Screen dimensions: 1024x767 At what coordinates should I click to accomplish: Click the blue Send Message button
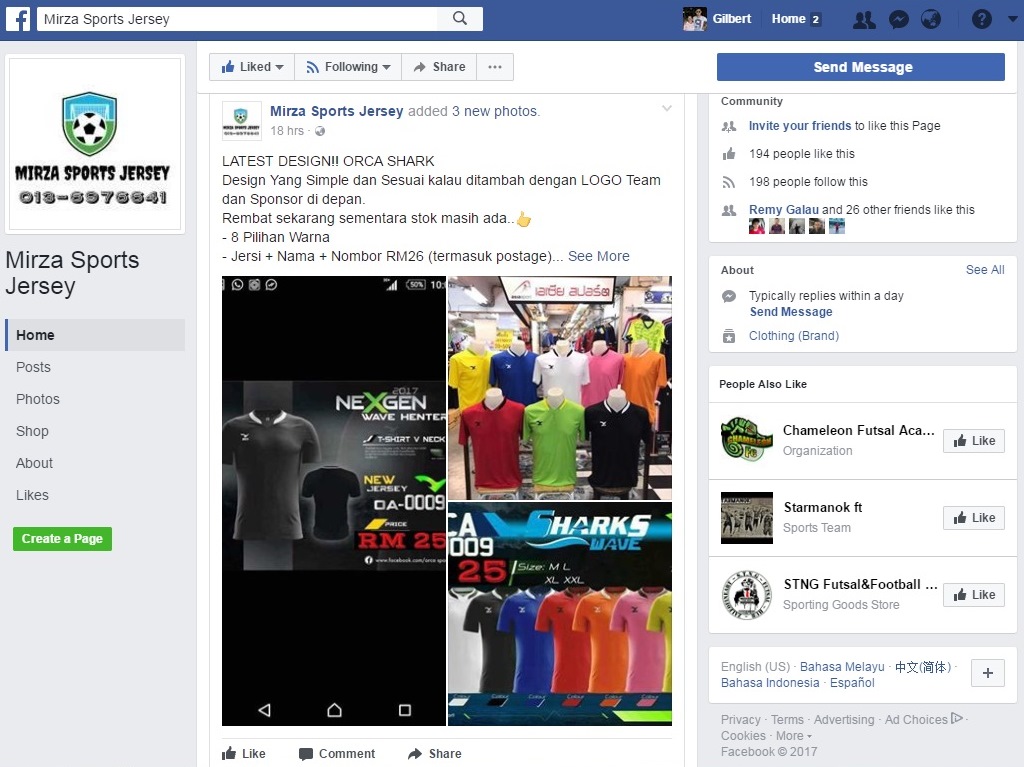click(x=861, y=67)
